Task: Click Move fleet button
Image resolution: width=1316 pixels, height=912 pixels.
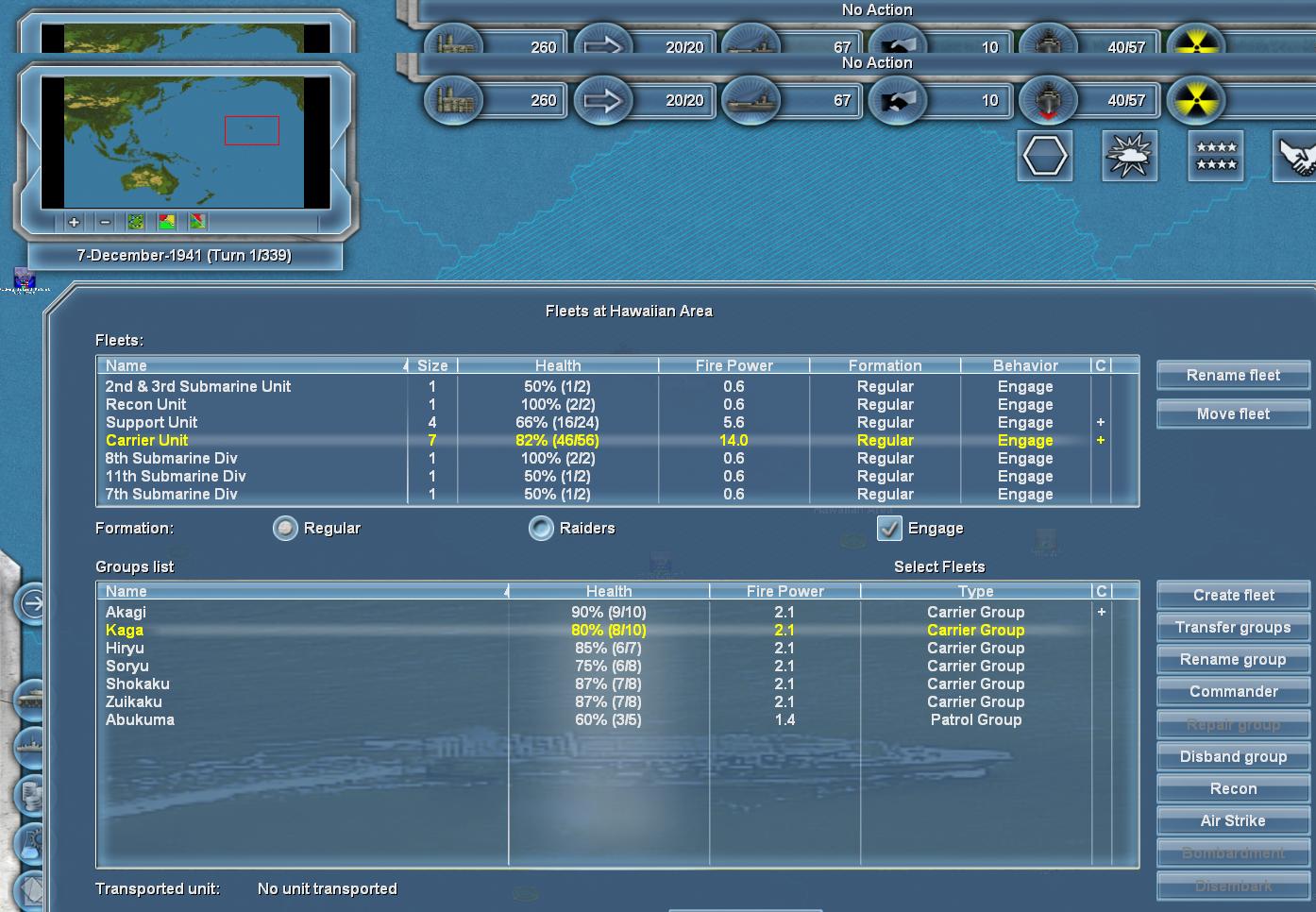Action: [1233, 414]
